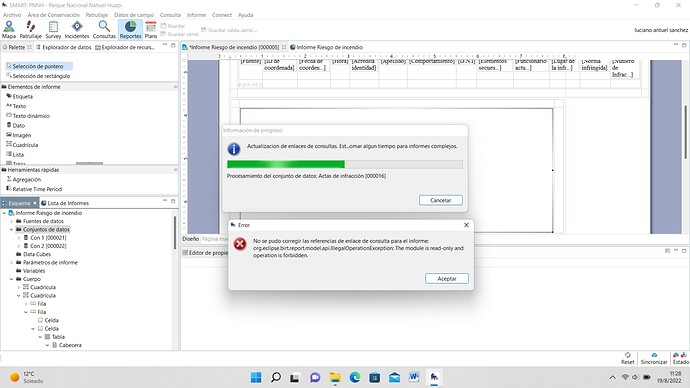The height and width of the screenshot is (388, 690).
Task: Open the Patrullaje toolbar icon
Action: point(30,29)
